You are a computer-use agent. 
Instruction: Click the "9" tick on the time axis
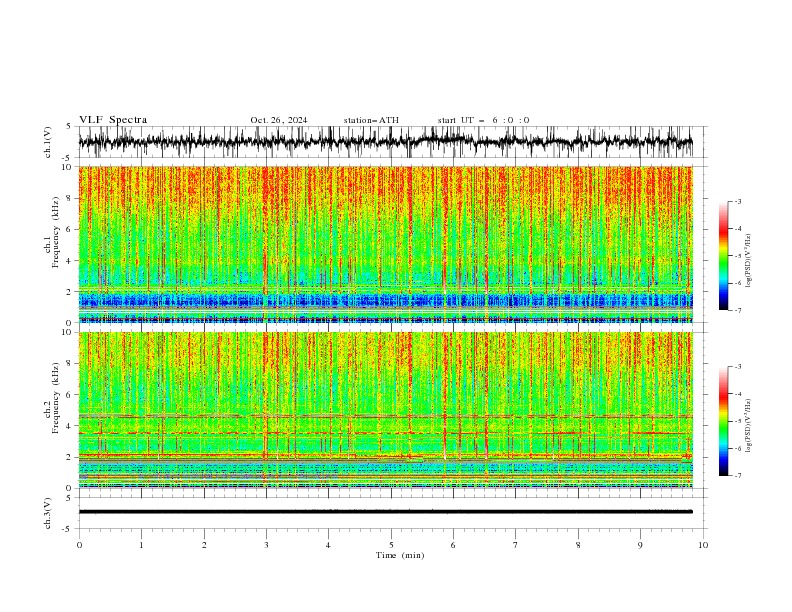coord(640,545)
